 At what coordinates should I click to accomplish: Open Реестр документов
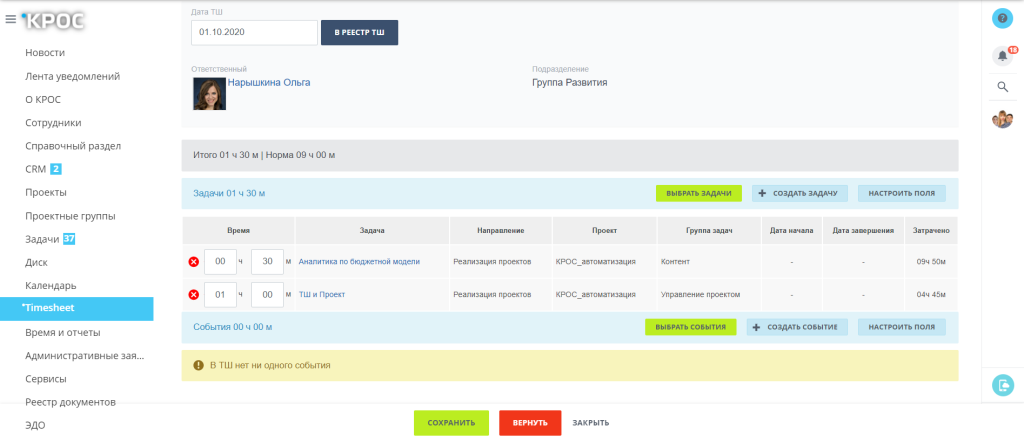tap(71, 402)
